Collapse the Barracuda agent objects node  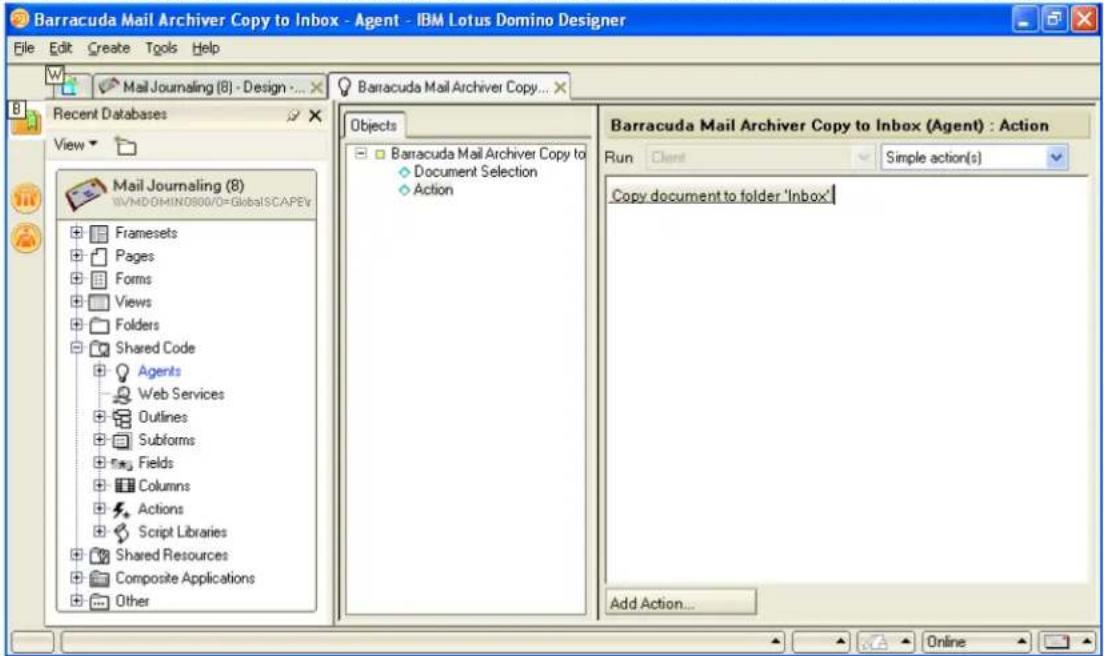tap(360, 153)
